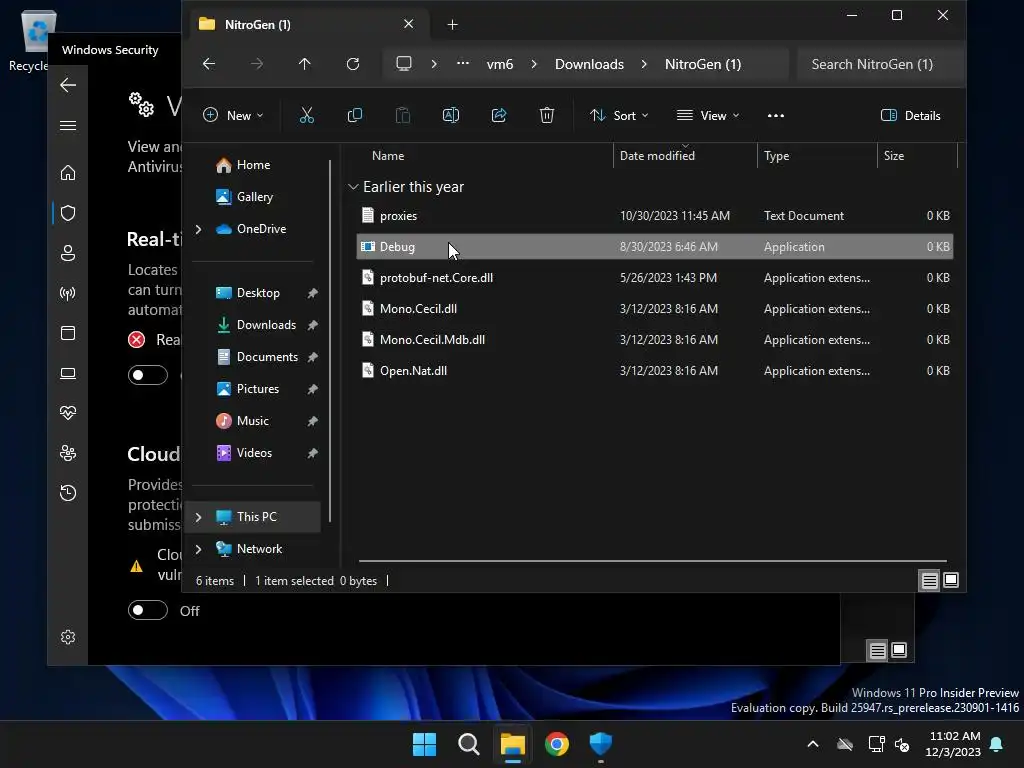The height and width of the screenshot is (768, 1024).
Task: Select Mono.Cecil.Mdb.dll file
Action: pyautogui.click(x=654, y=340)
